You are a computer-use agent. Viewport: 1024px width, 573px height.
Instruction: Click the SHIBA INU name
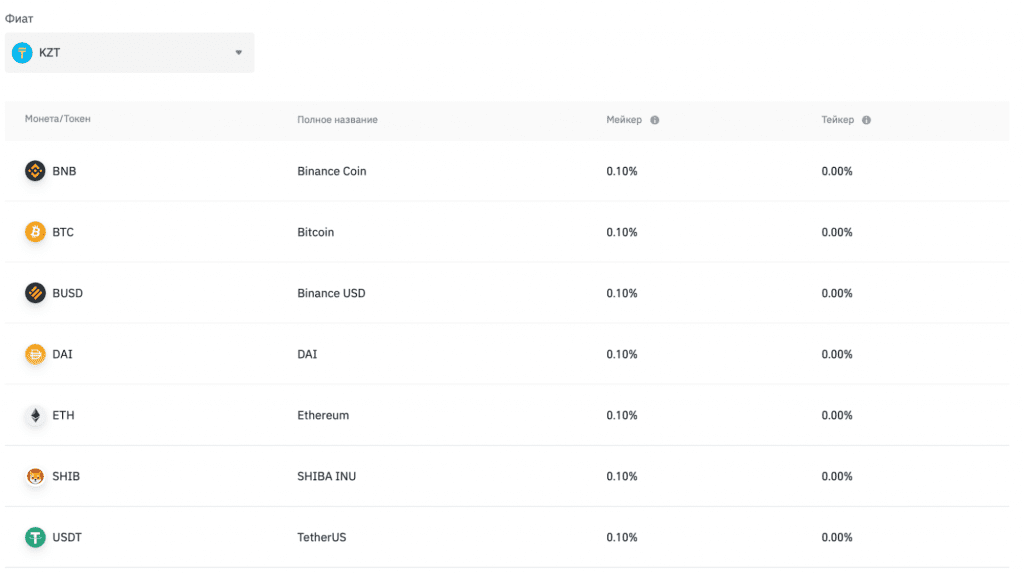[x=327, y=476]
